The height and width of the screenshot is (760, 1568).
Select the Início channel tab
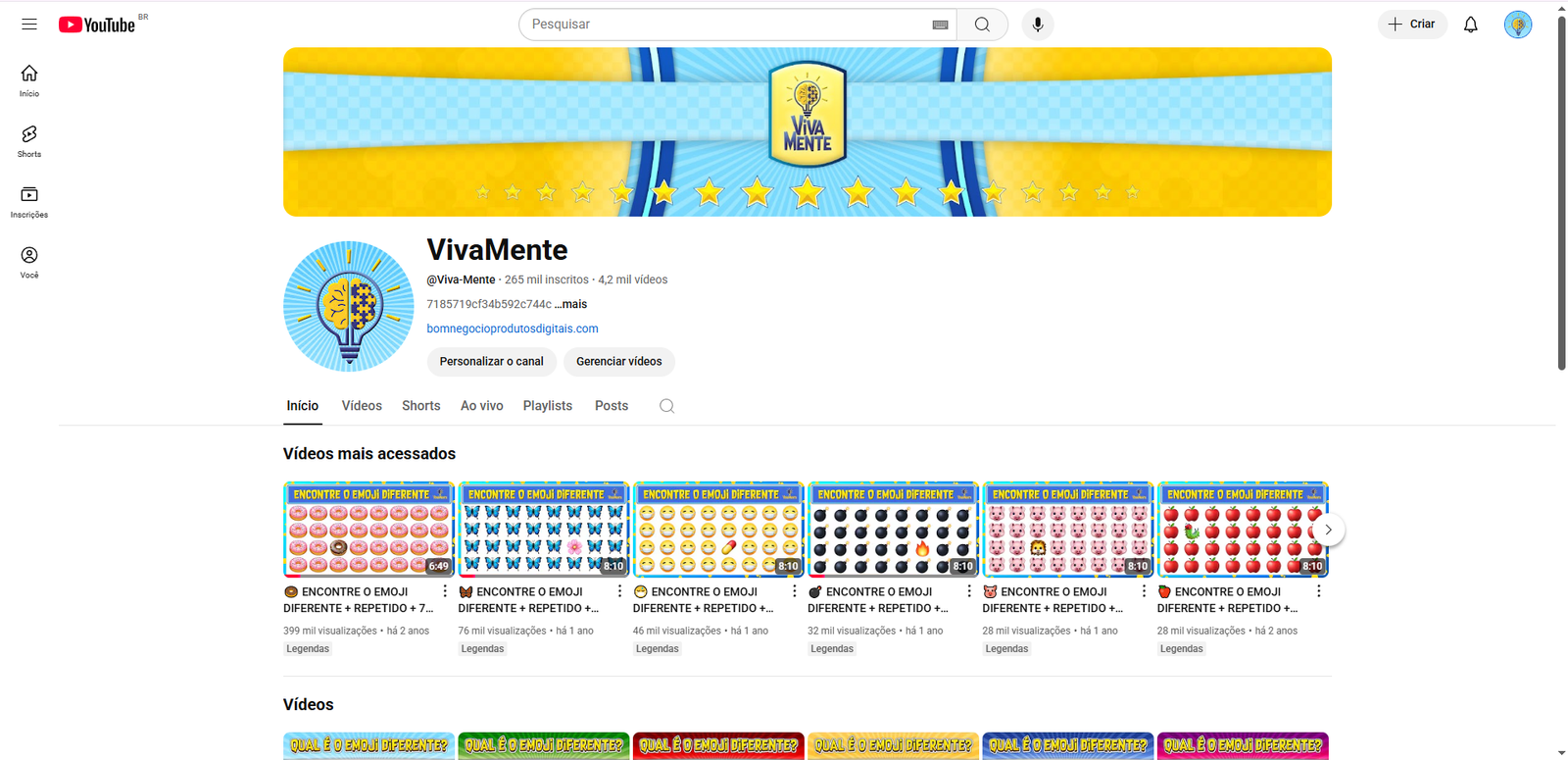303,406
